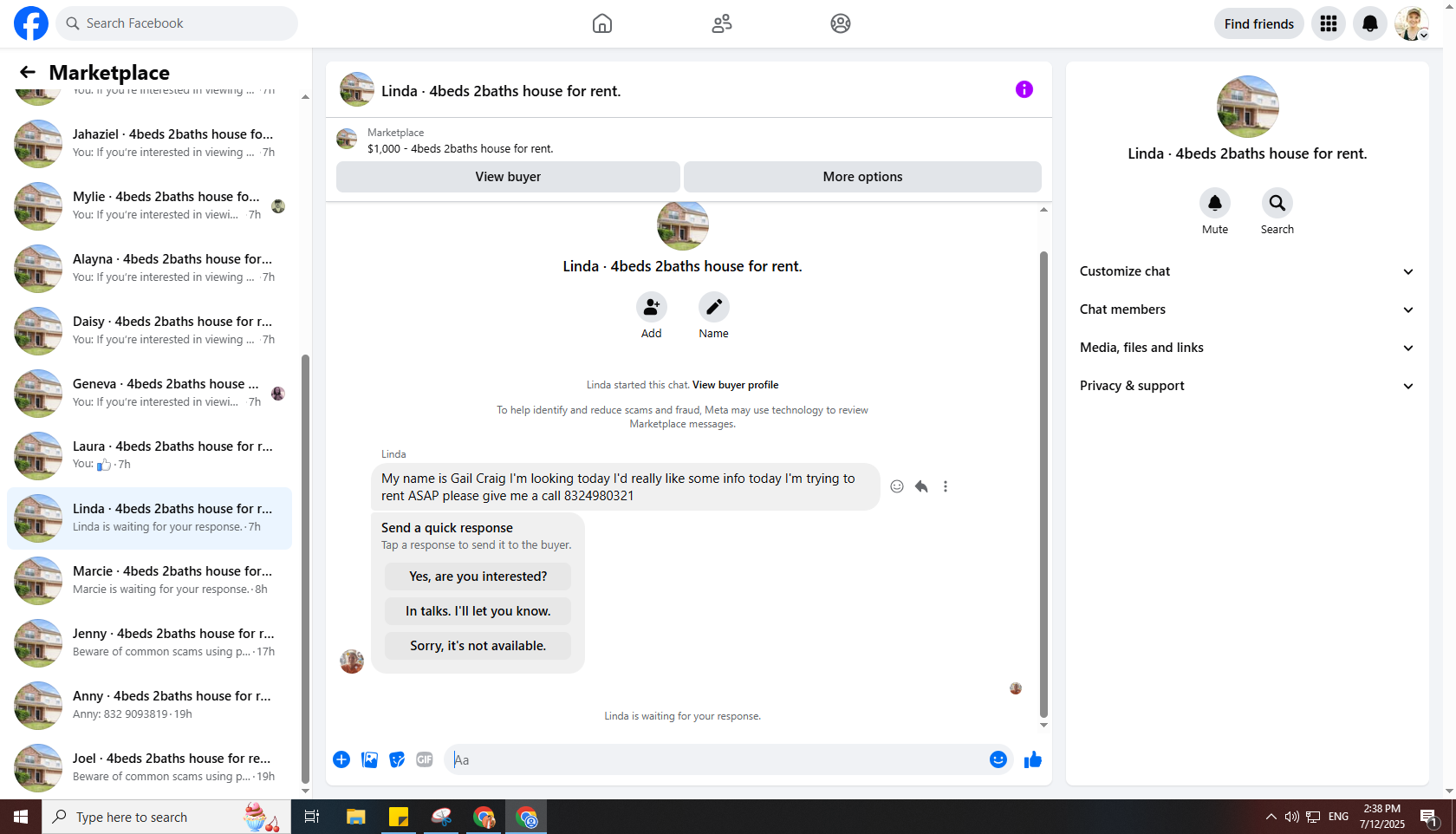
Task: Open more options dots beside Linda's message
Action: pyautogui.click(x=946, y=486)
